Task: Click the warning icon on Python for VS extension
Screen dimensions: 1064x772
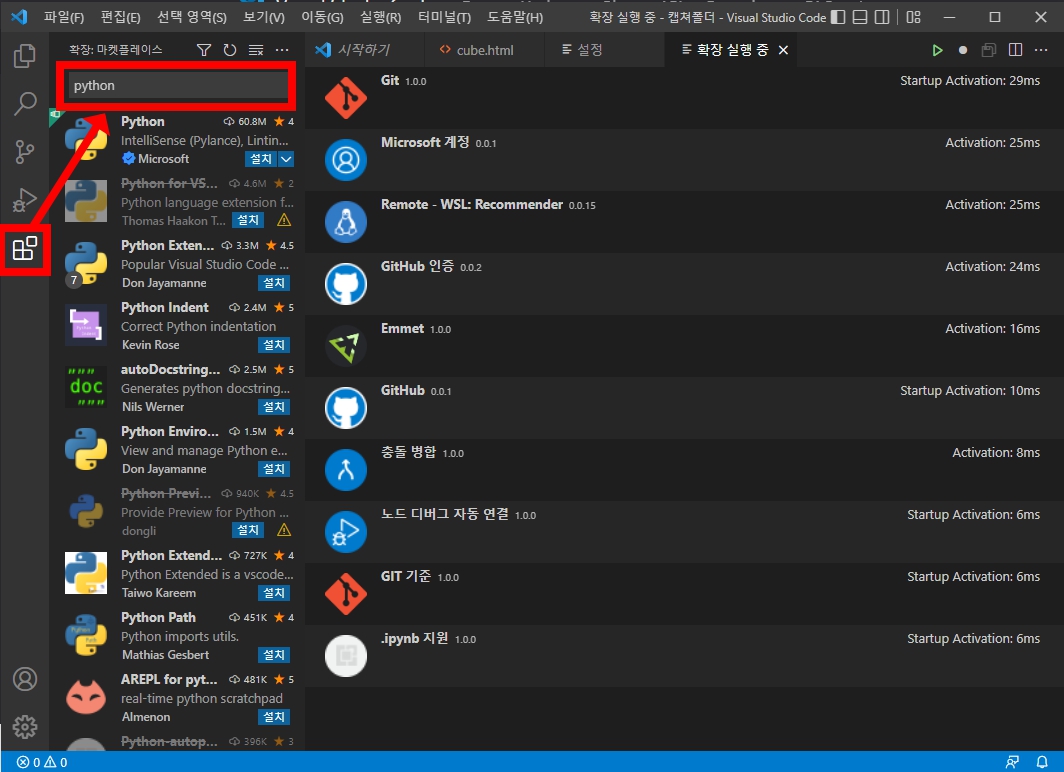Action: coord(284,220)
